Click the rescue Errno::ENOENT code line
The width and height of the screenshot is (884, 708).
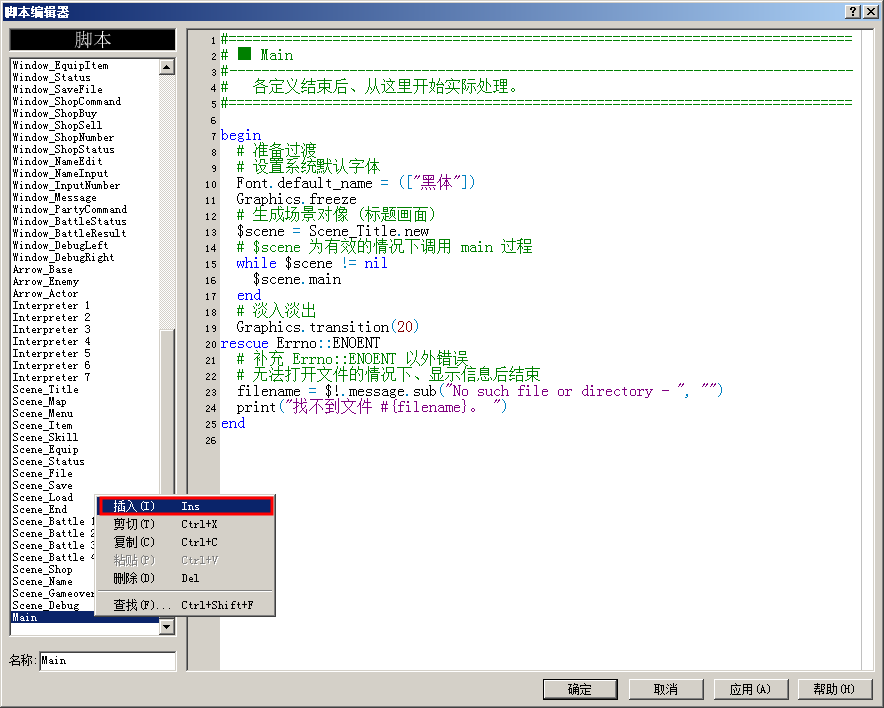pyautogui.click(x=300, y=343)
